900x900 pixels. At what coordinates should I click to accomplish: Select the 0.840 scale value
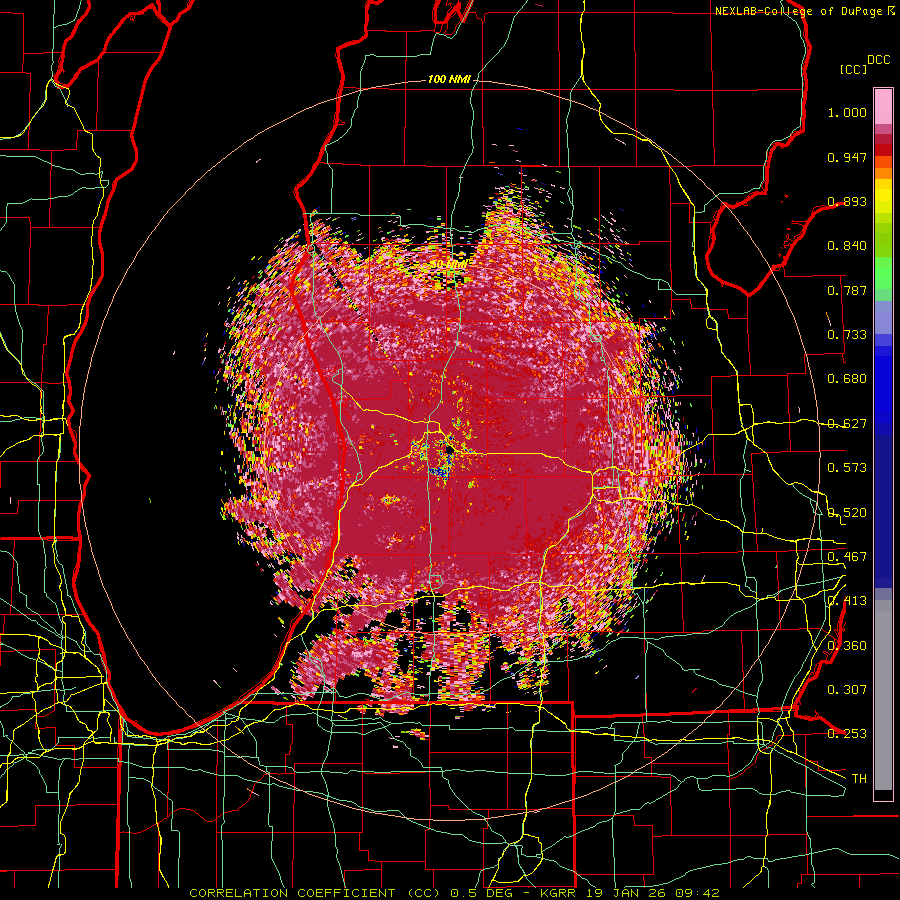click(847, 246)
